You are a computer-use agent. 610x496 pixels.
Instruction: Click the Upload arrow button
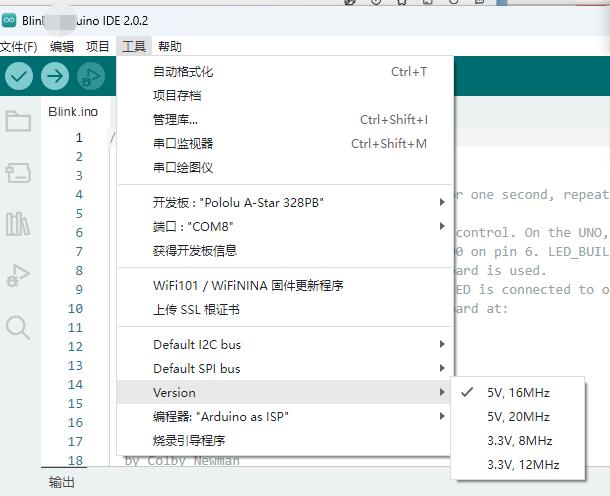click(55, 76)
